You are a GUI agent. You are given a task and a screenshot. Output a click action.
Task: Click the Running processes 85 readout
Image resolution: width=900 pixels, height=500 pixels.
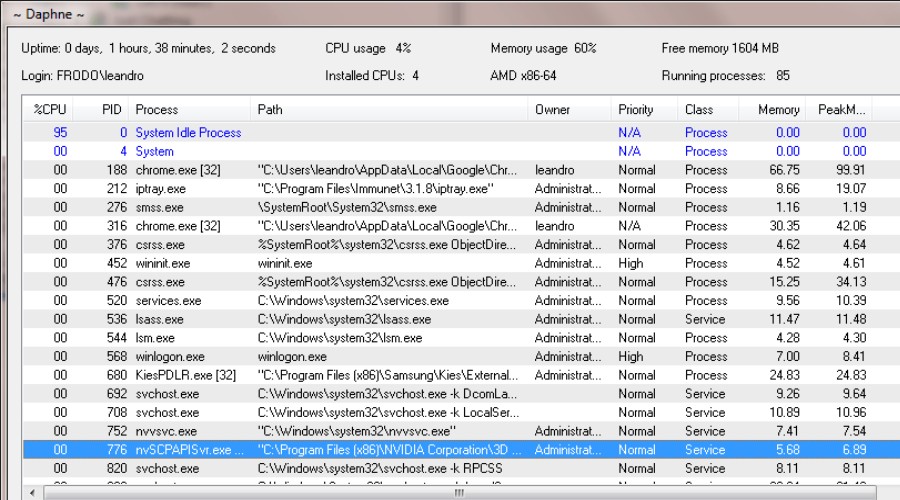coord(726,76)
